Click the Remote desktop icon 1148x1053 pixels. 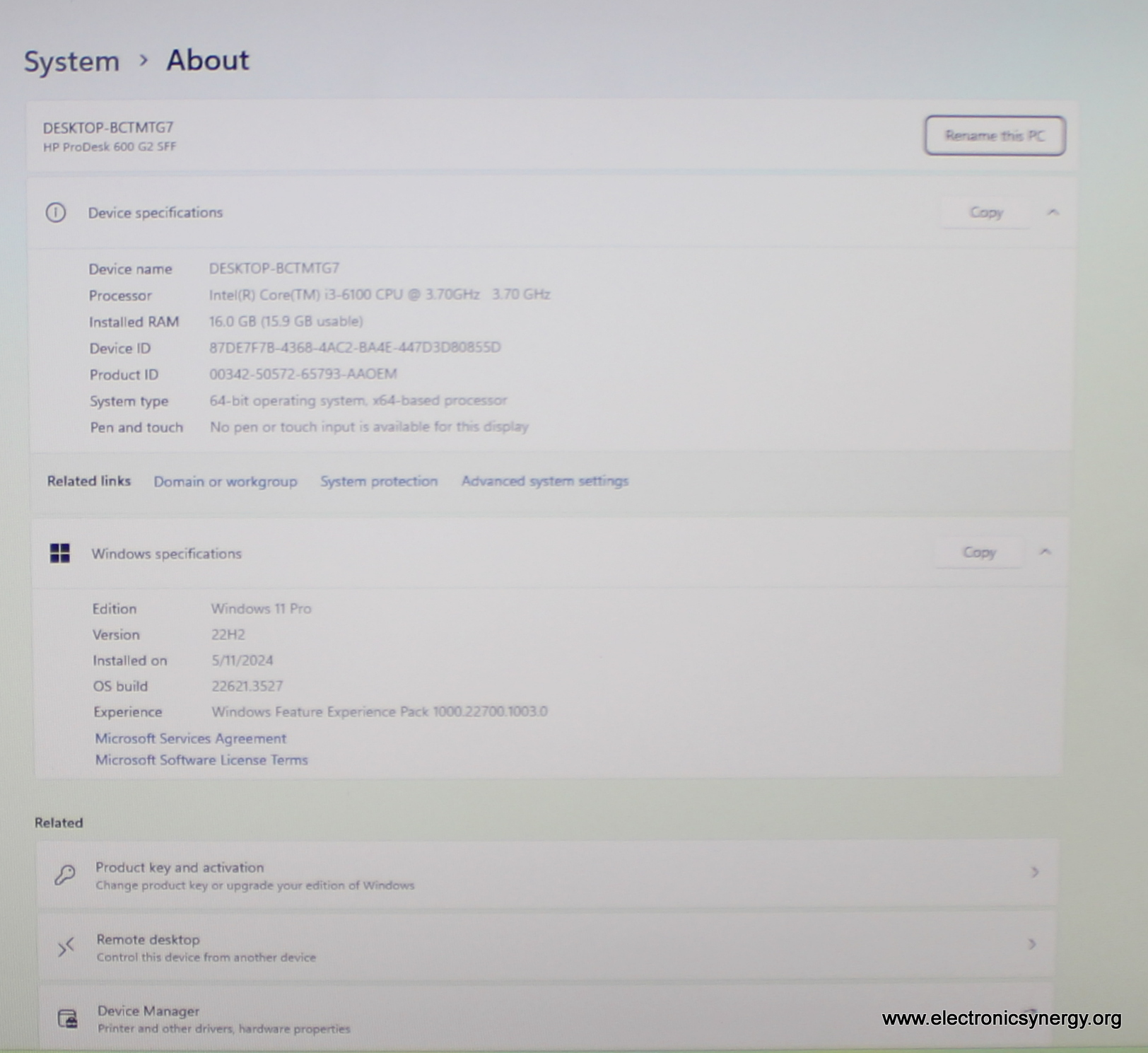tap(66, 947)
